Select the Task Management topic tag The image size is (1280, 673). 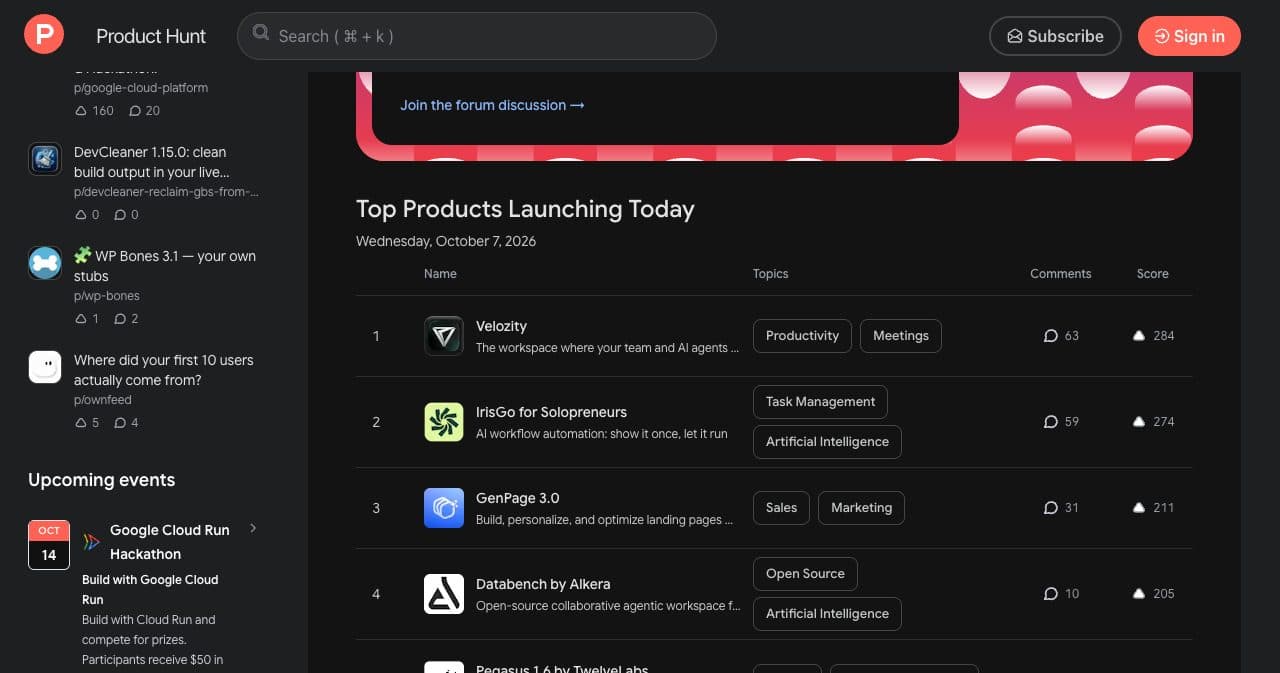click(x=820, y=402)
